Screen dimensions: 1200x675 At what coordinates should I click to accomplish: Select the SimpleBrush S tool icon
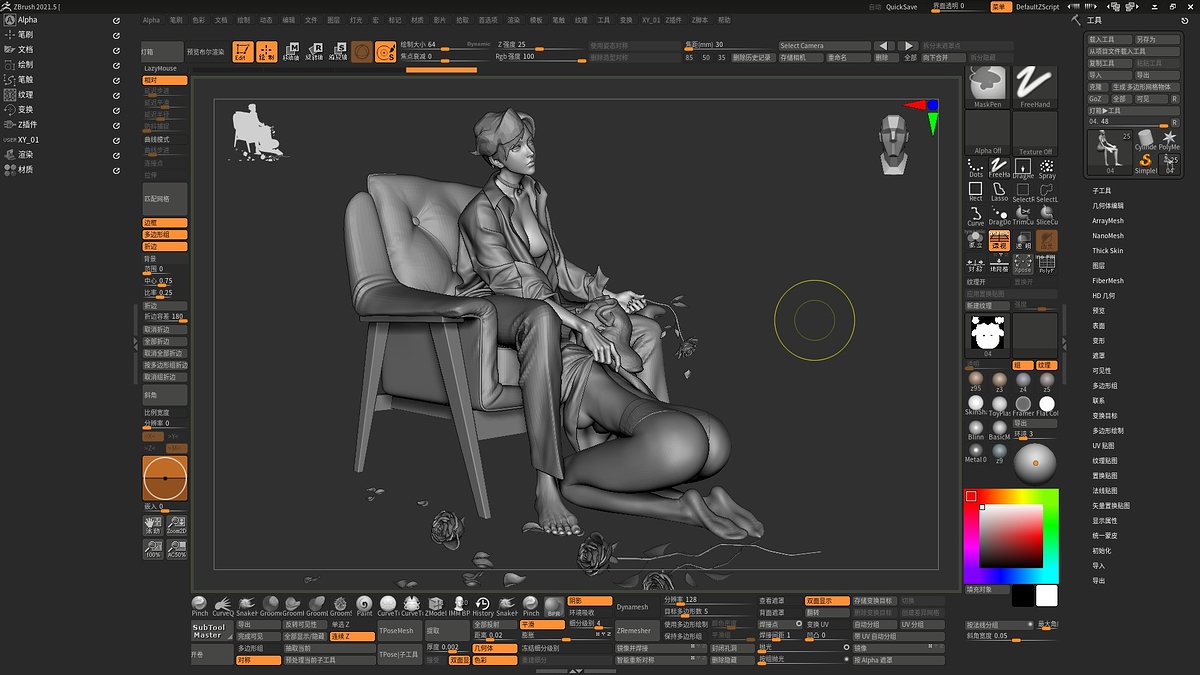coord(1146,163)
